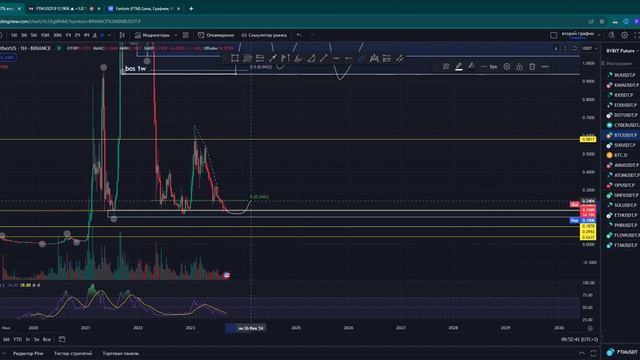The width and height of the screenshot is (640, 360).
Task: Open the Торговая панель tab
Action: (x=121, y=353)
